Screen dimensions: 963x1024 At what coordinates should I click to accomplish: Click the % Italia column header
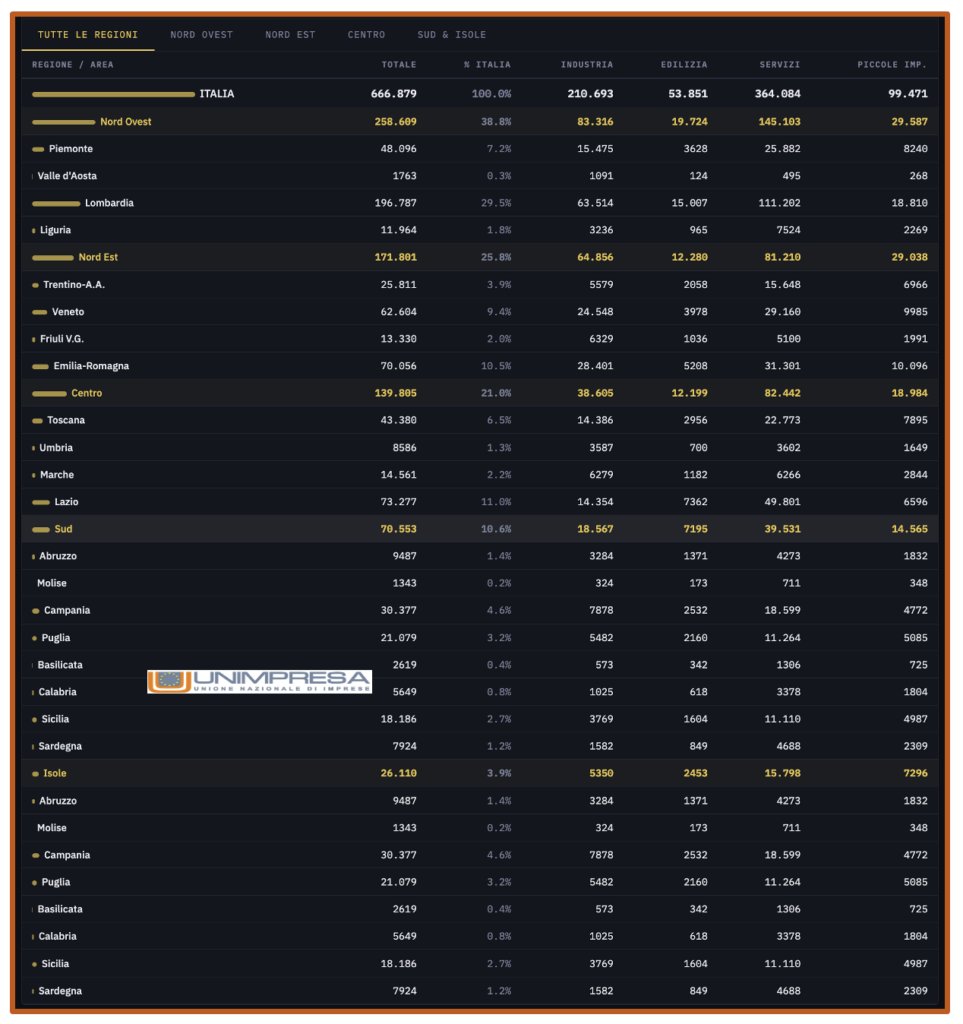[487, 65]
